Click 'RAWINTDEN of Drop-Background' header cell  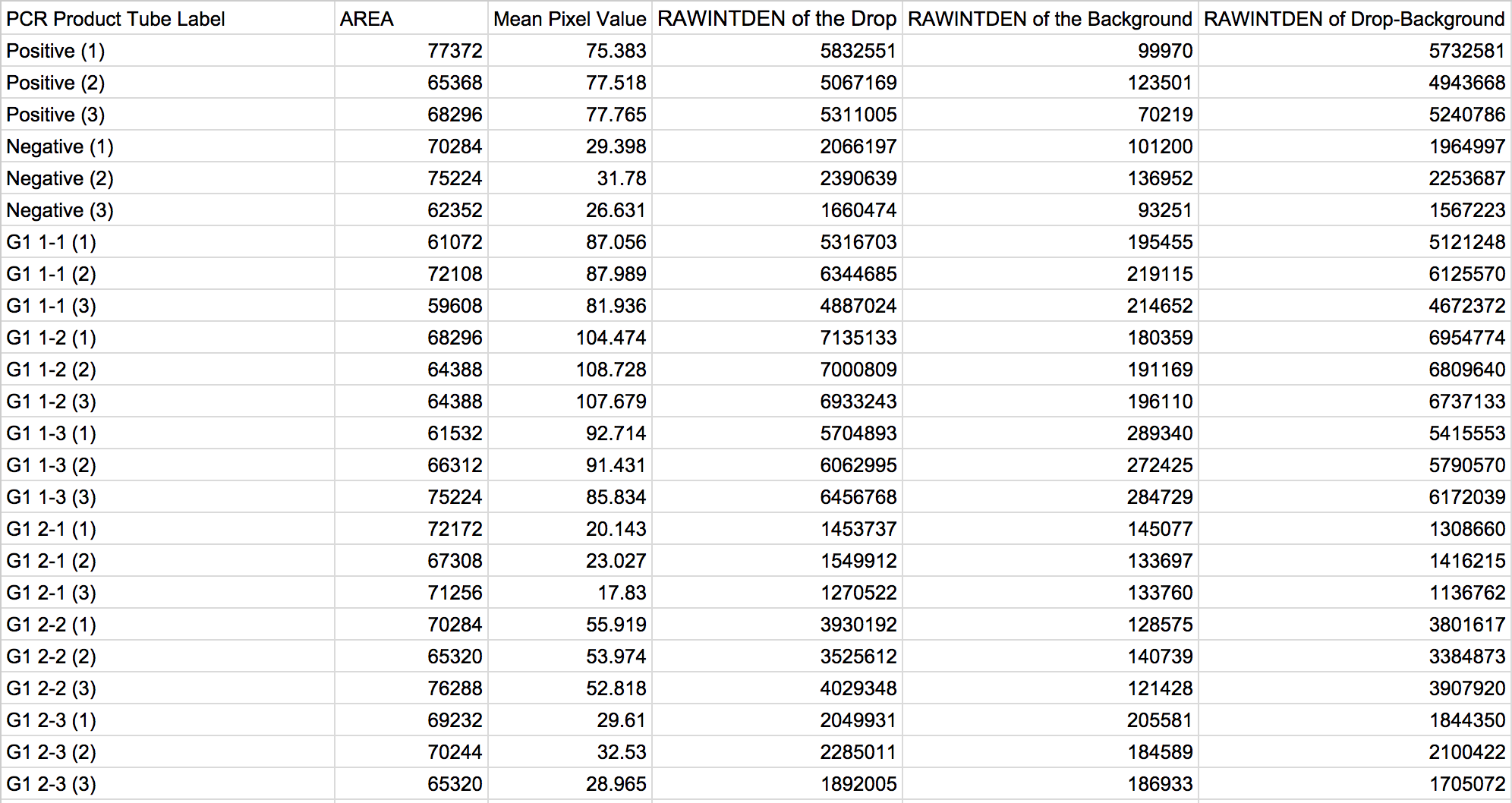[1354, 19]
